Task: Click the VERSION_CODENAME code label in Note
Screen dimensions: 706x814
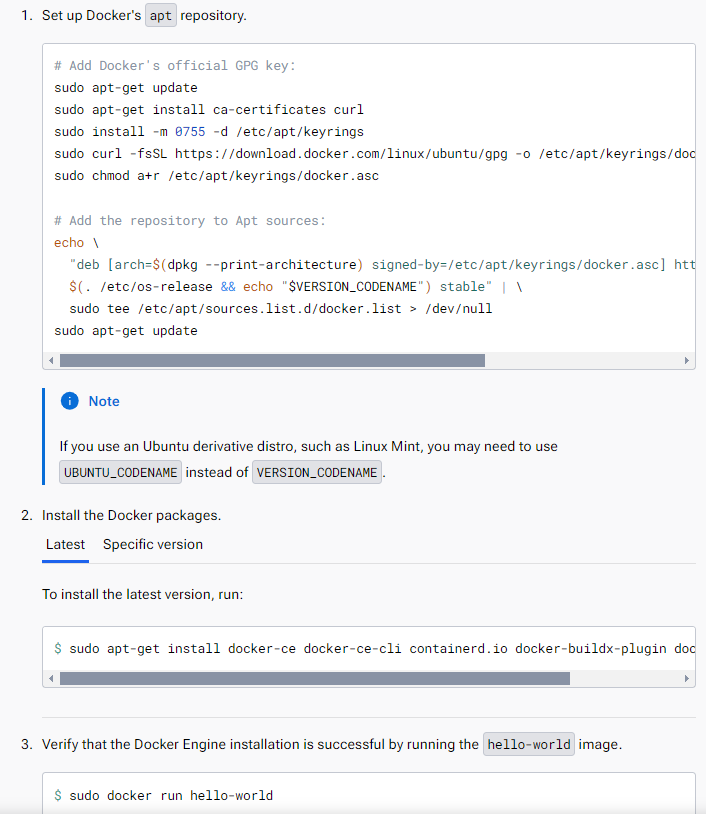Action: click(x=317, y=472)
